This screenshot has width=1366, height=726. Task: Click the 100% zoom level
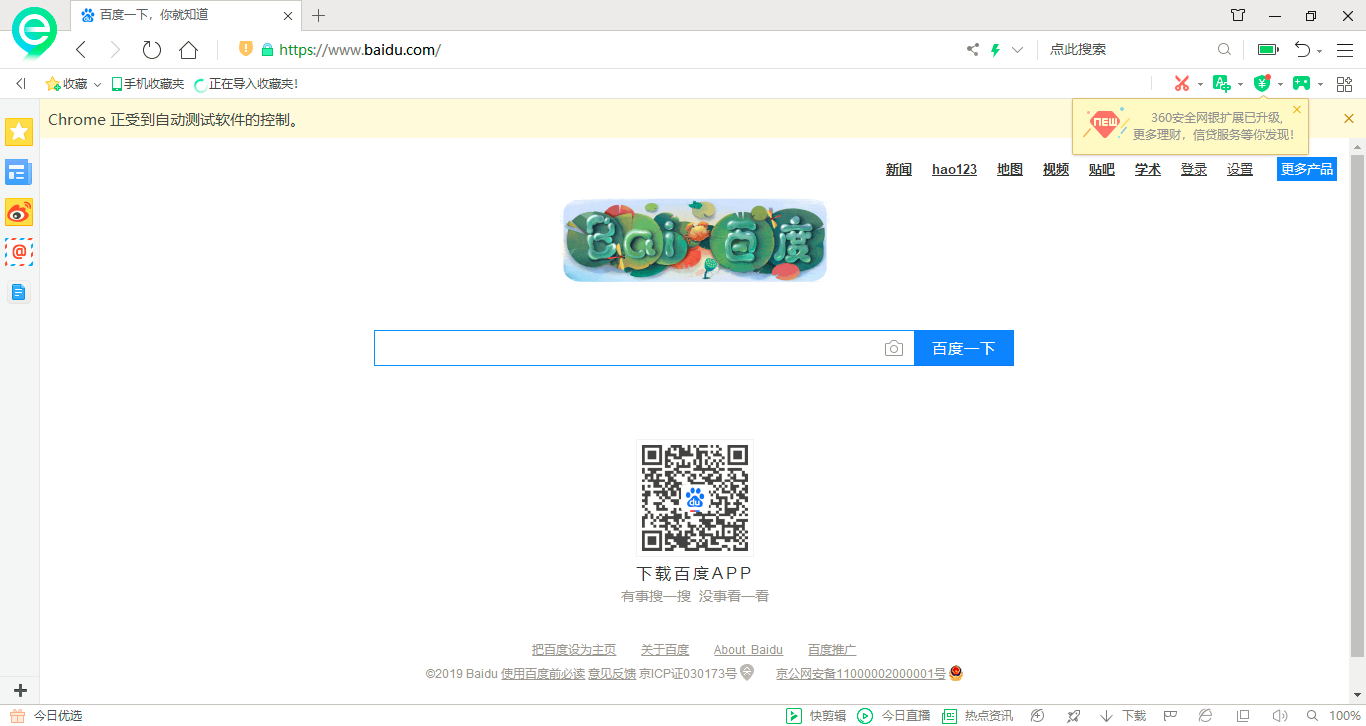[x=1345, y=716]
